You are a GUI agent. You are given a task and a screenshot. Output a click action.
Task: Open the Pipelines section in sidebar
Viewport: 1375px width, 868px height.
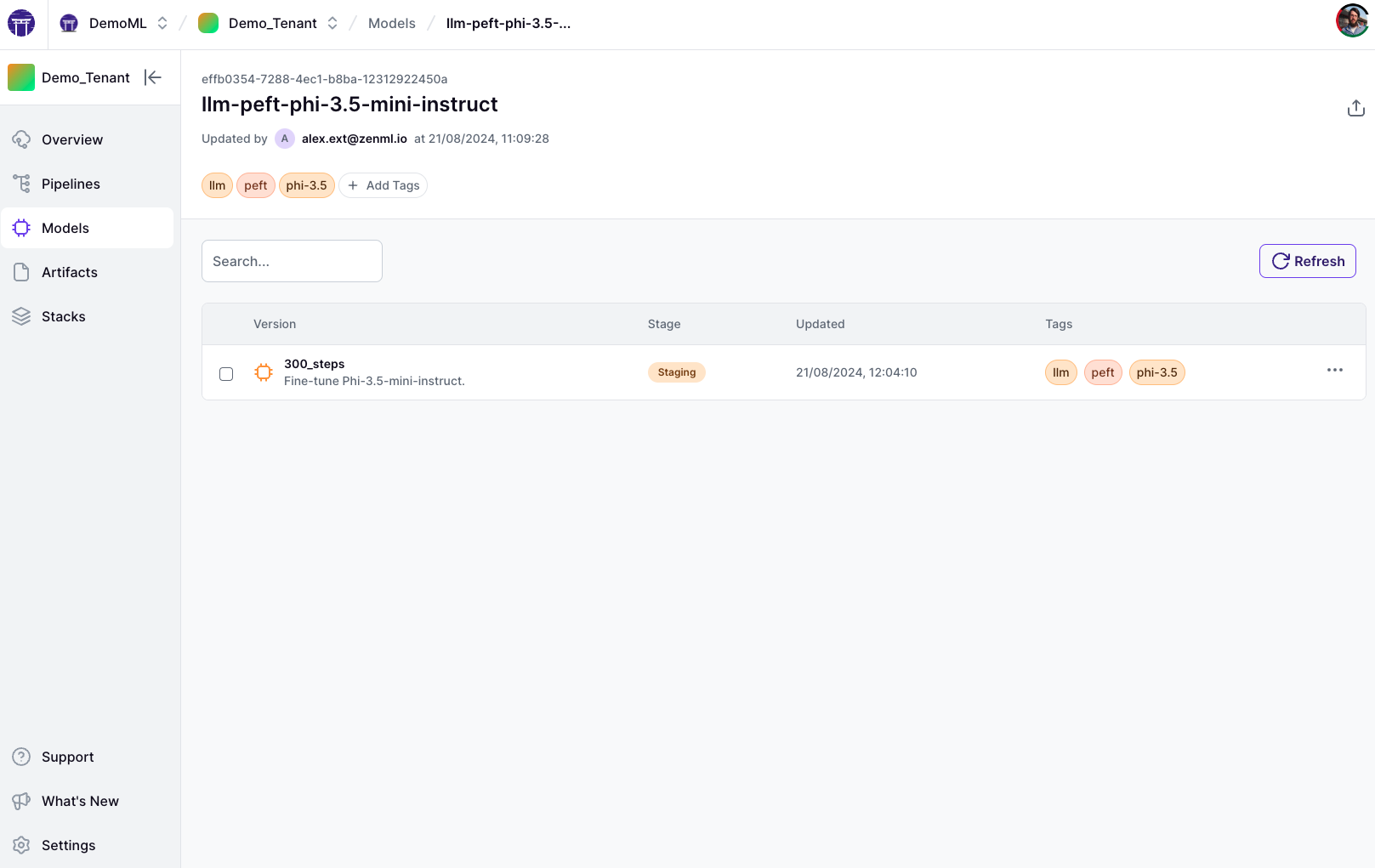71,184
